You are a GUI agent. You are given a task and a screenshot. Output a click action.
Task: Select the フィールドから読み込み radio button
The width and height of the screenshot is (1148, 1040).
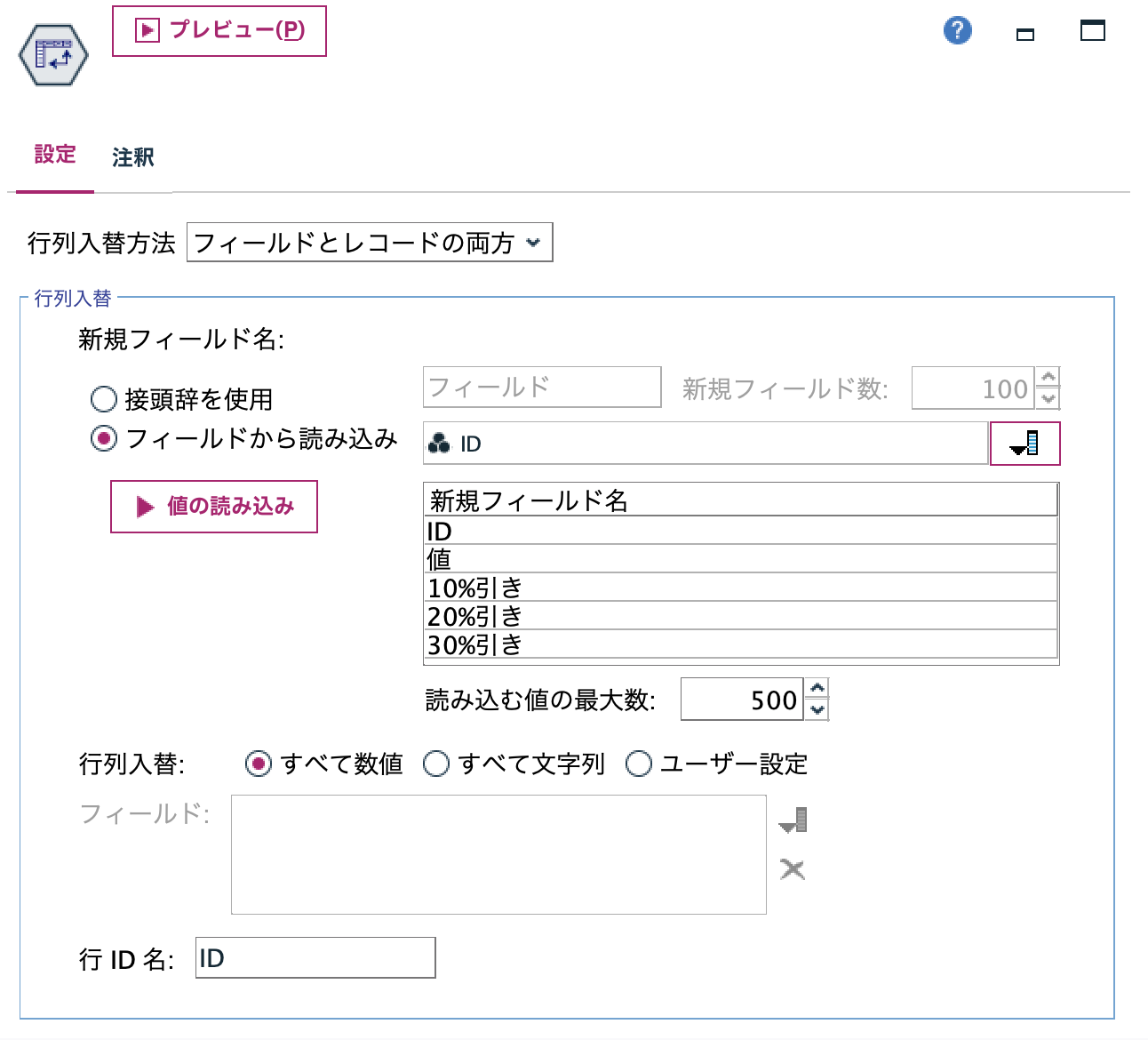(x=103, y=437)
